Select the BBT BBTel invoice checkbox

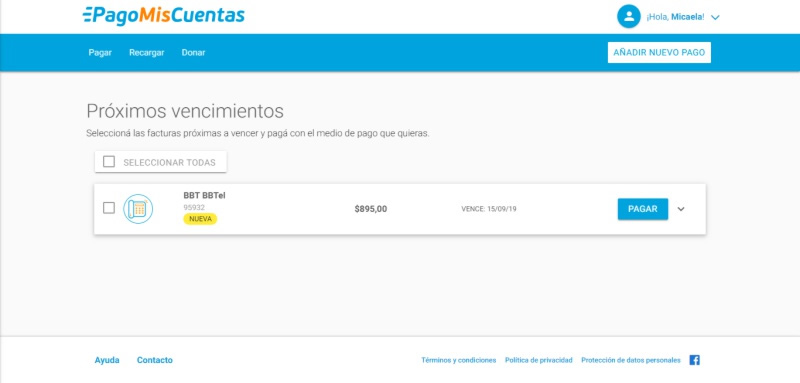pos(109,208)
